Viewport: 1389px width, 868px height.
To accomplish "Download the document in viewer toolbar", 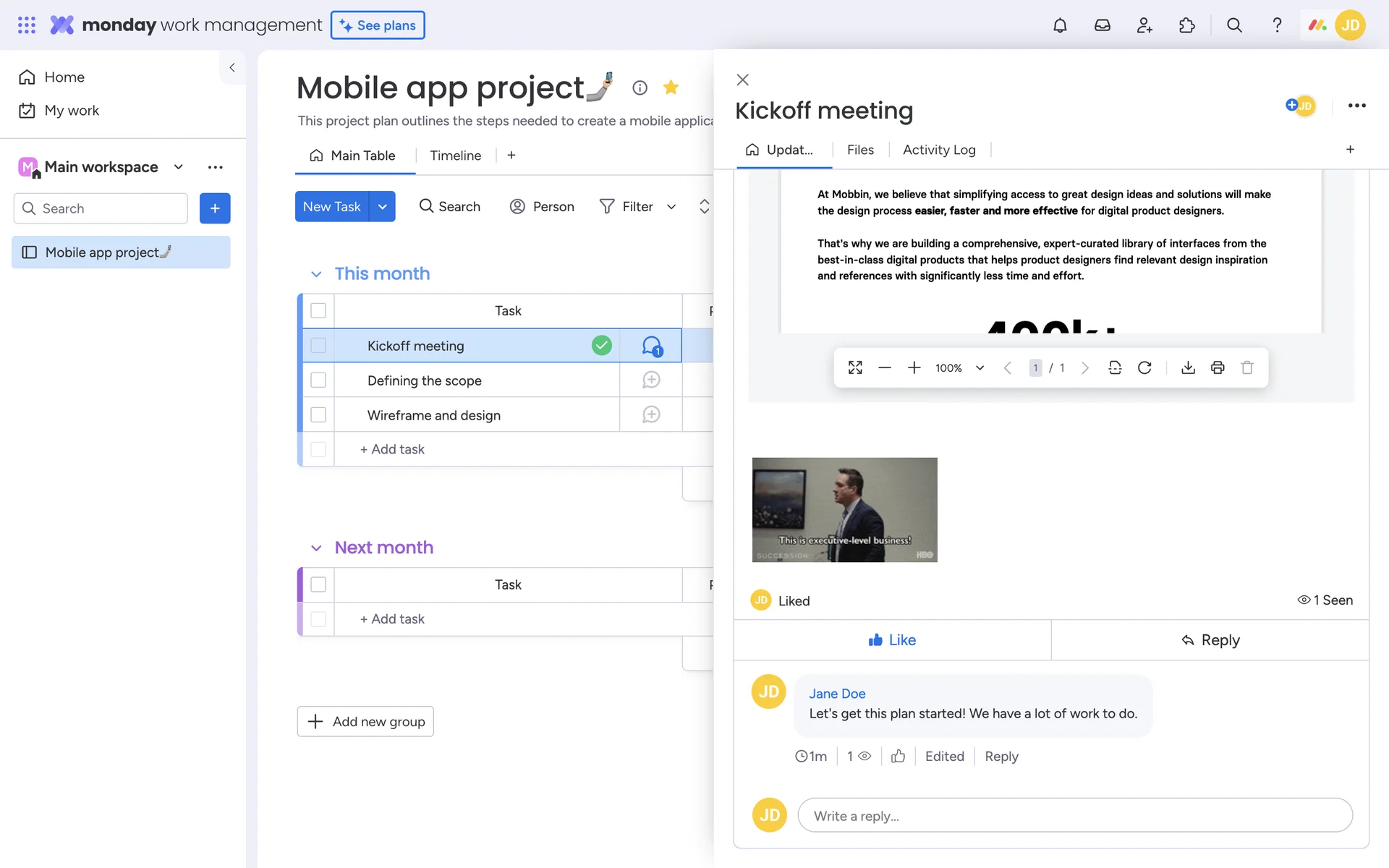I will 1188,367.
